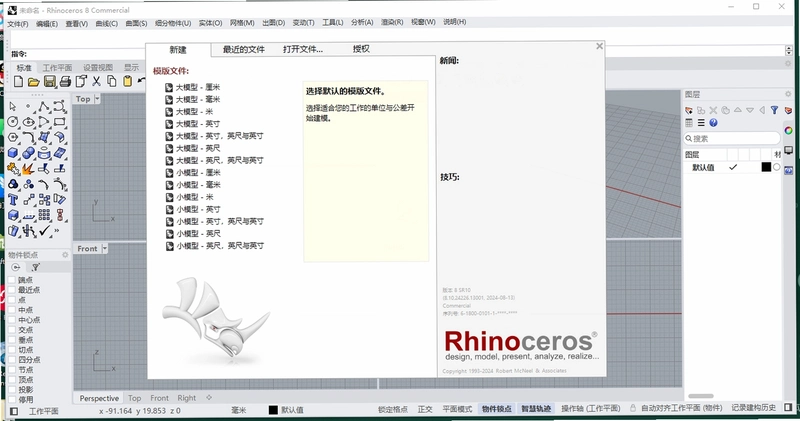Open the Top viewport title dropdown arrow
This screenshot has height=421, width=800.
(x=97, y=98)
